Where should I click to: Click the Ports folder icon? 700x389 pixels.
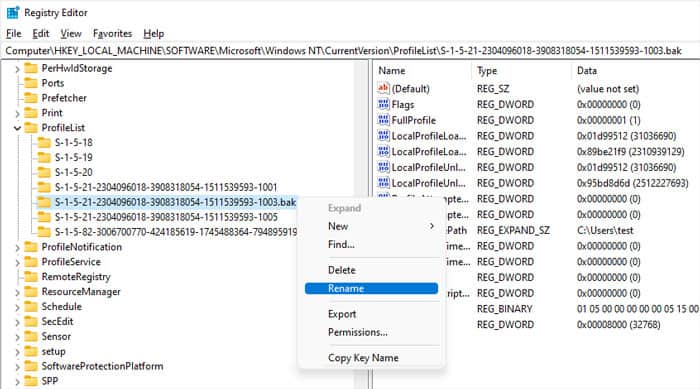click(x=31, y=83)
